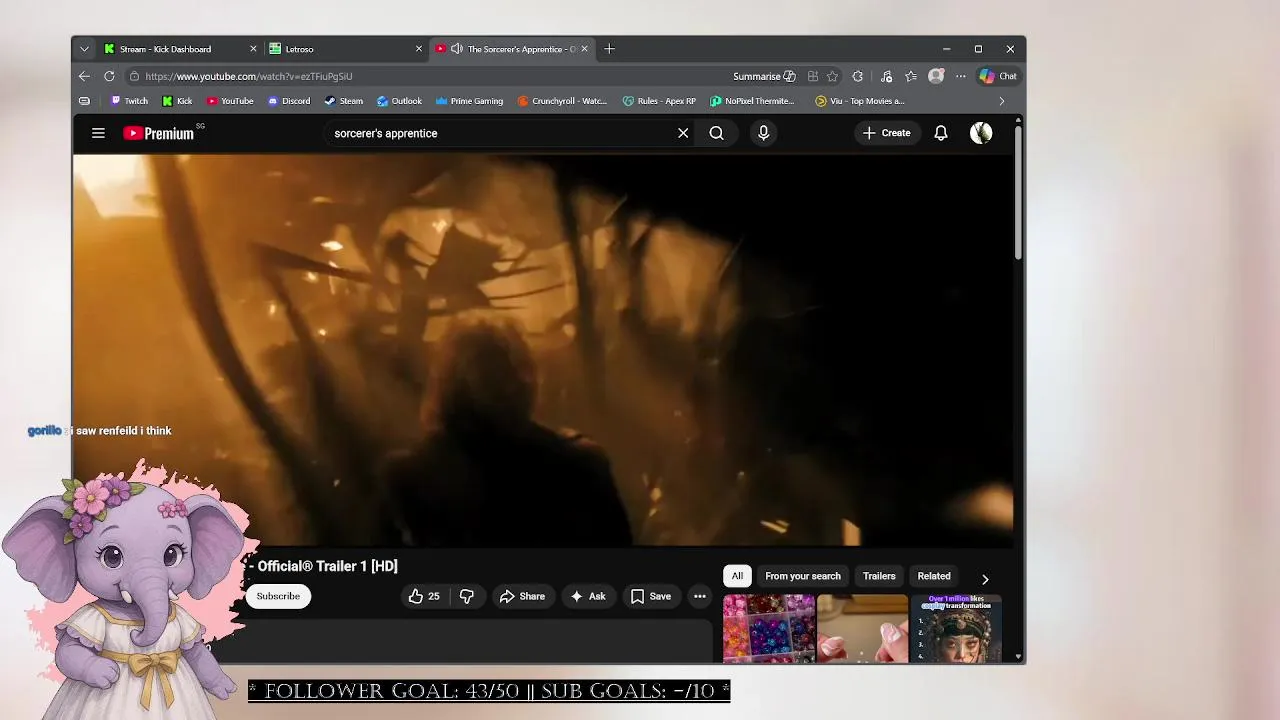Open the Rules - Apex RP bookmark
This screenshot has height=720, width=1280.
[659, 101]
